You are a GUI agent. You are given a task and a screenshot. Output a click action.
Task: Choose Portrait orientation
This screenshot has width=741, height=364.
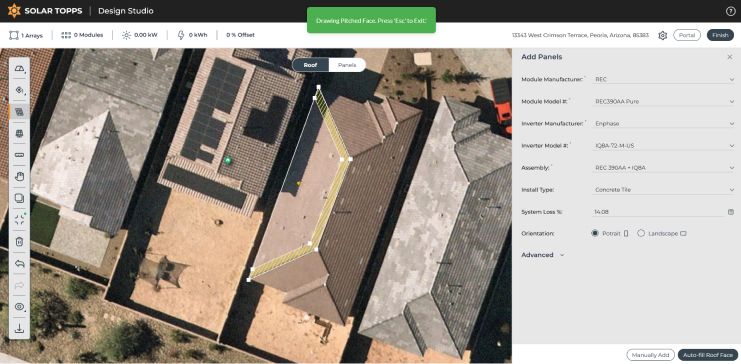point(595,233)
